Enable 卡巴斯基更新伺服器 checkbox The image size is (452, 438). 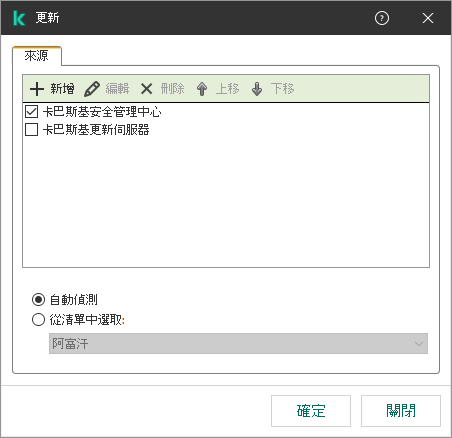[x=31, y=129]
